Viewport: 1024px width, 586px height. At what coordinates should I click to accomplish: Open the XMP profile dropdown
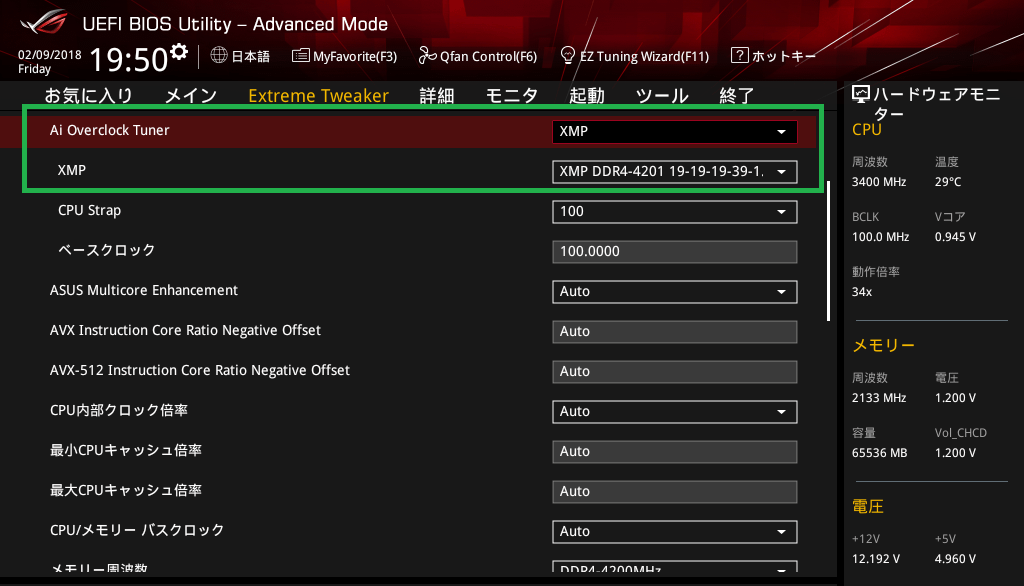[x=675, y=172]
